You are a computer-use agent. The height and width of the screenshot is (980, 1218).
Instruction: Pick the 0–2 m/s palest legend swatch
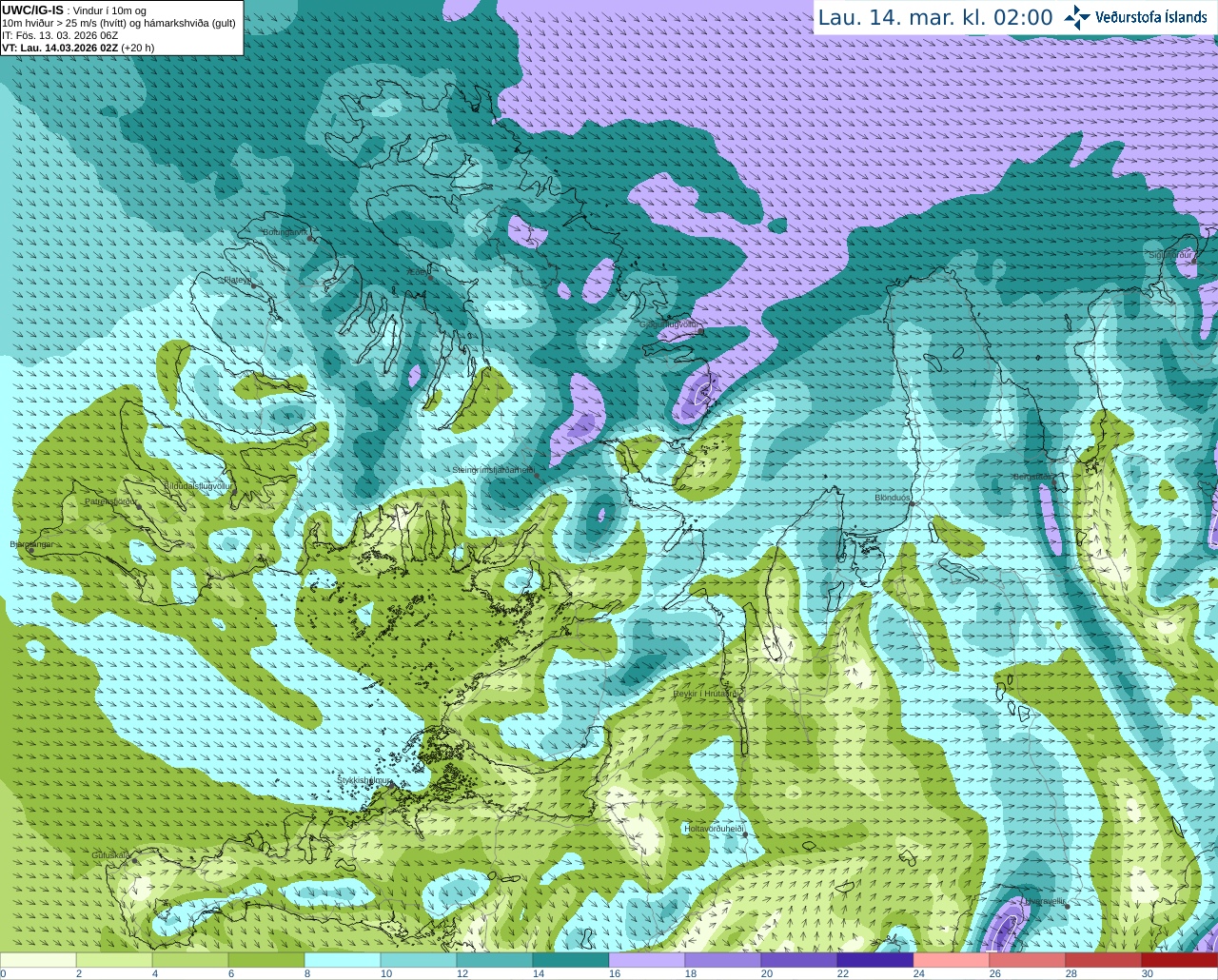[38, 960]
